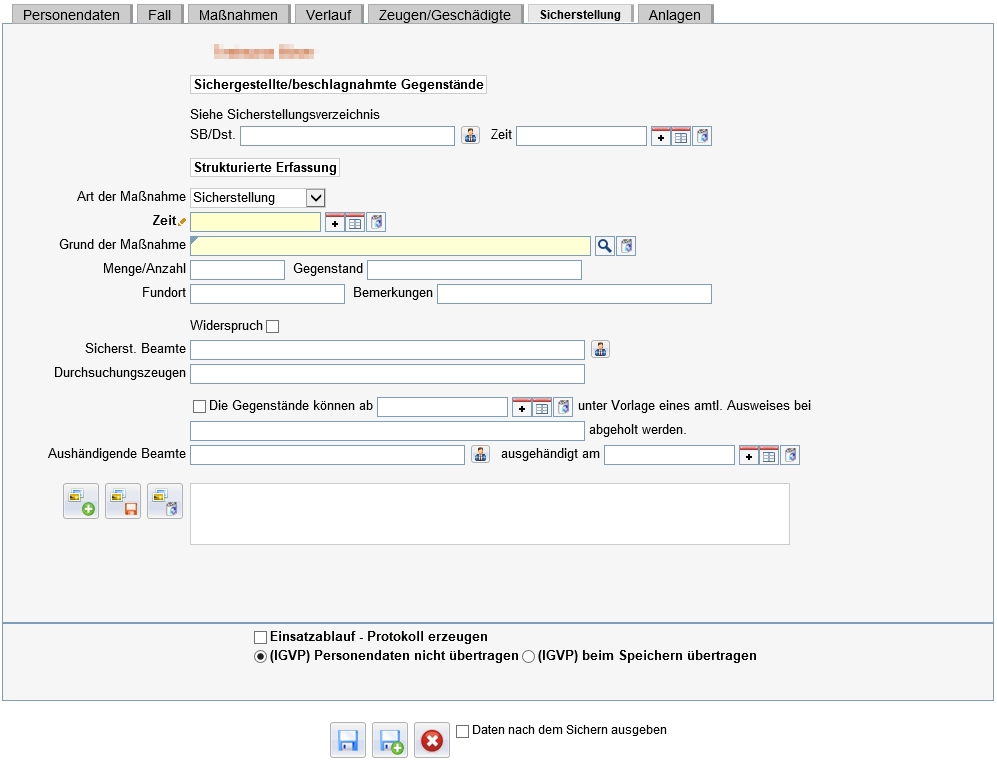Focus the Grund der Maßnahme field
The width and height of the screenshot is (997, 764).
tap(390, 246)
